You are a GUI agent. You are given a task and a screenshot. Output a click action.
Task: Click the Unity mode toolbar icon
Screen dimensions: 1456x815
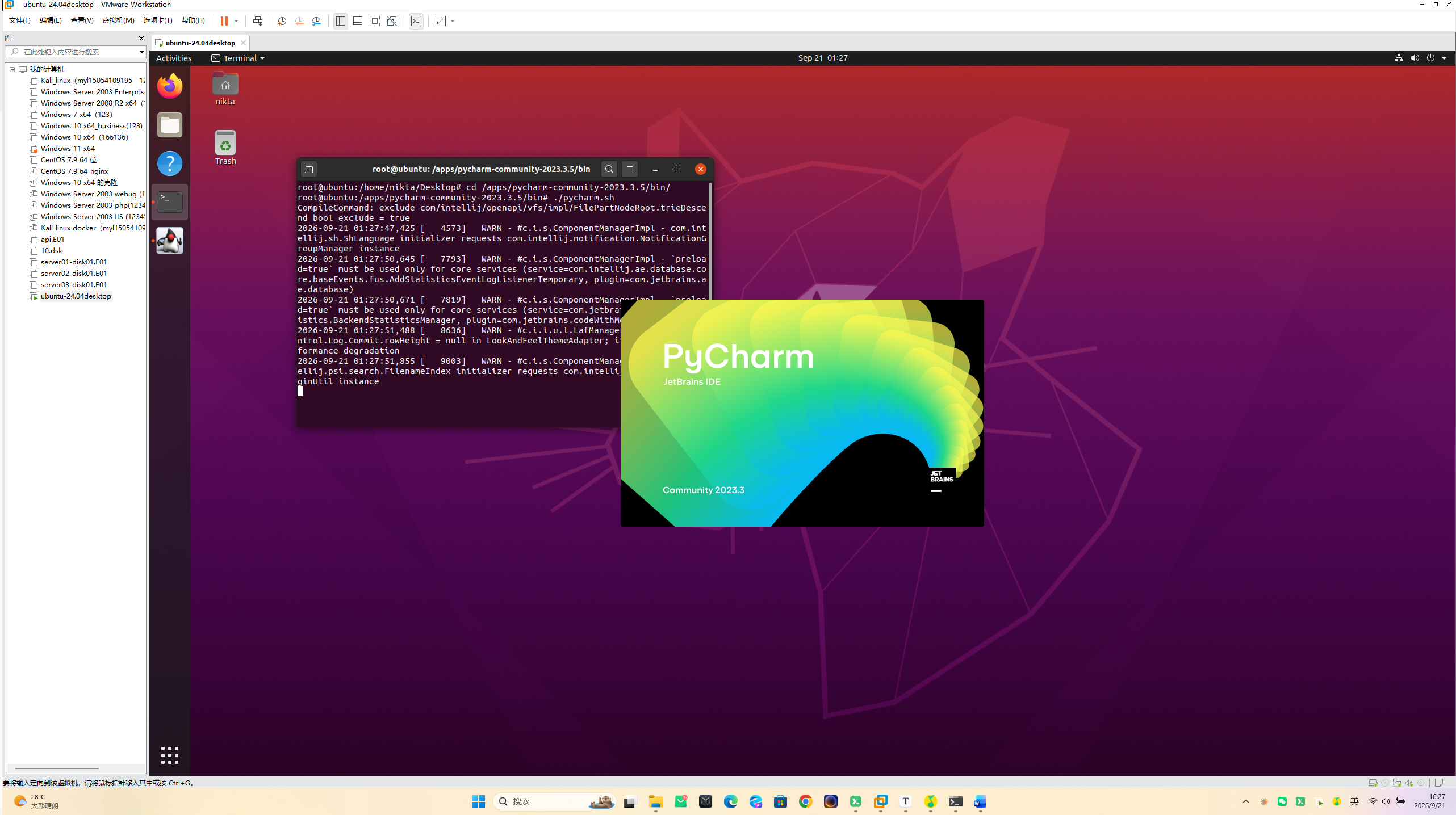(x=392, y=21)
